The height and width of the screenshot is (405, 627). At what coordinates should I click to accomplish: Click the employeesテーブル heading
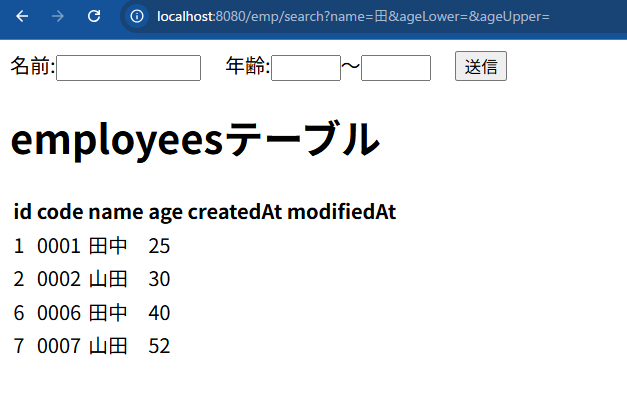195,139
